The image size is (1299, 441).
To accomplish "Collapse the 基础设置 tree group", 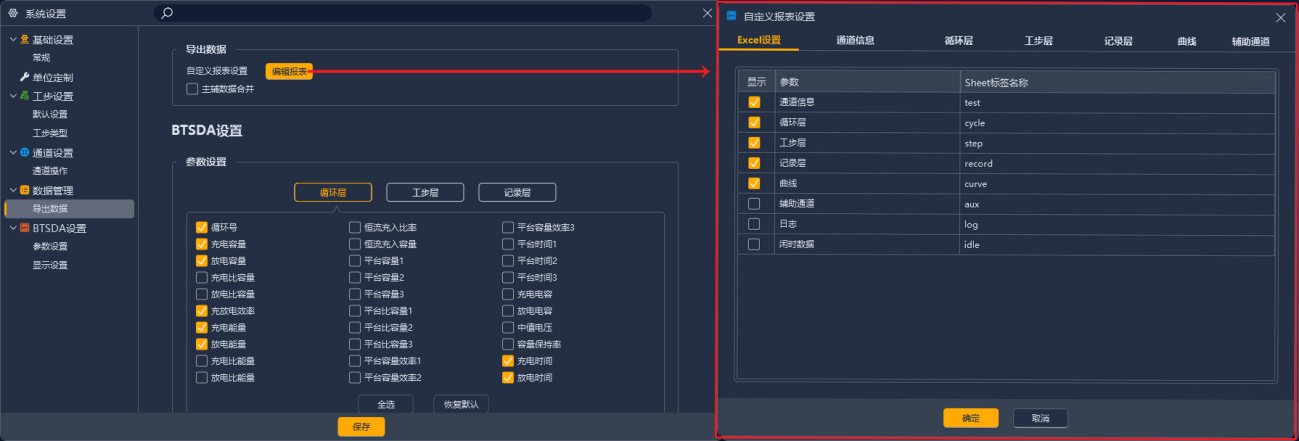I will (13, 40).
